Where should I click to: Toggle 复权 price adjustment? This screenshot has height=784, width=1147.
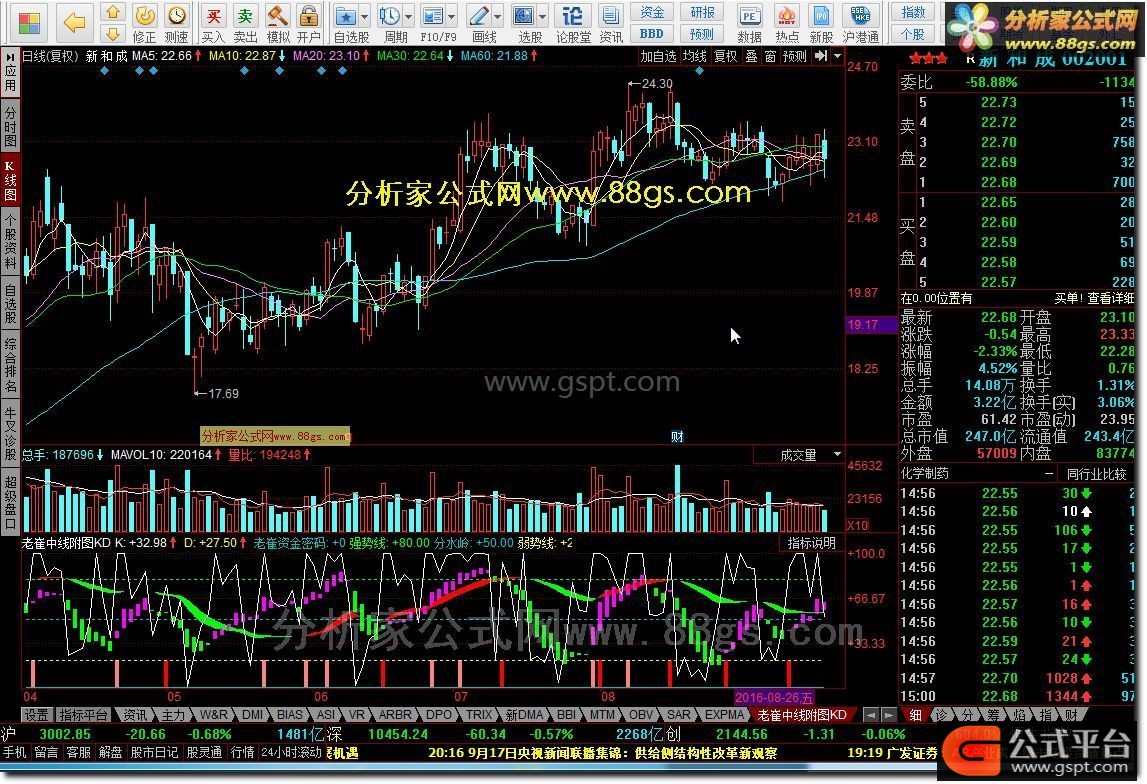[725, 56]
